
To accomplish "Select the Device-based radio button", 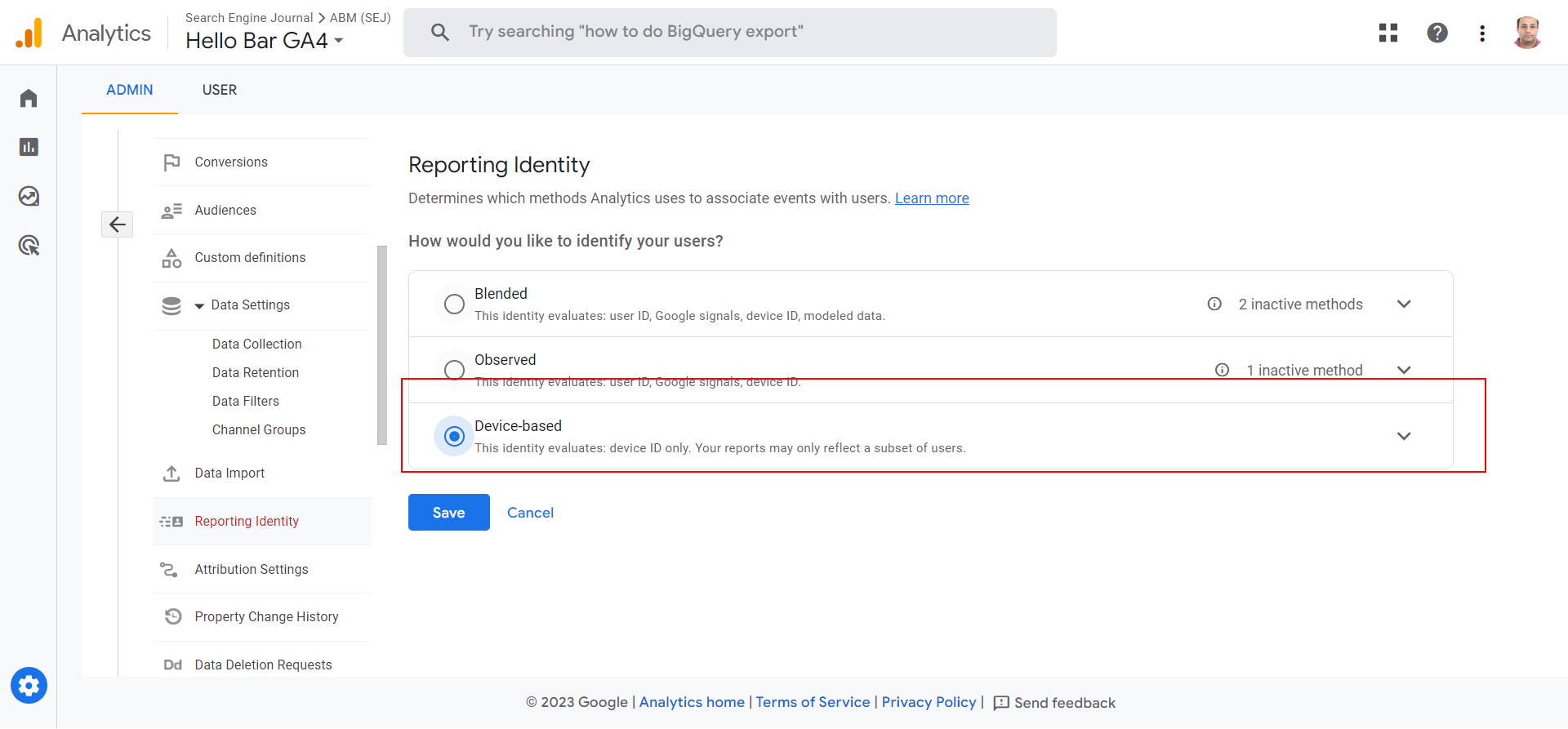I will coord(454,437).
